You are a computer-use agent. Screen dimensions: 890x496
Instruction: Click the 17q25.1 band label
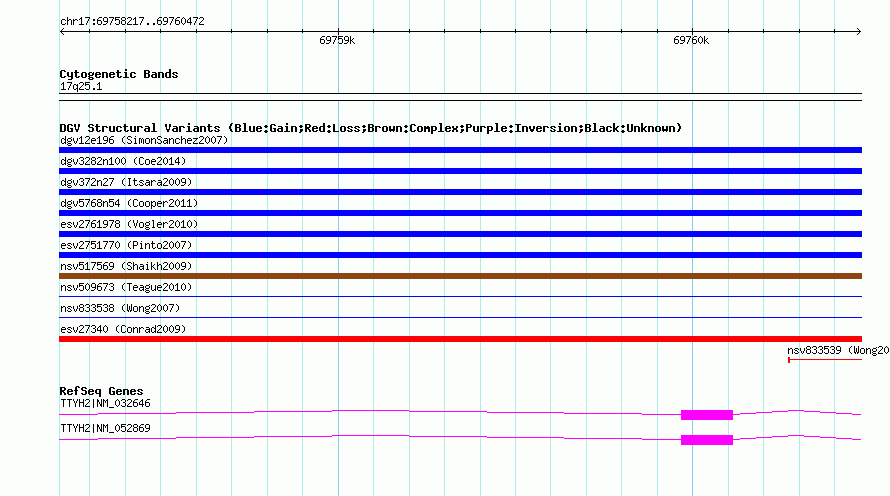[81, 86]
